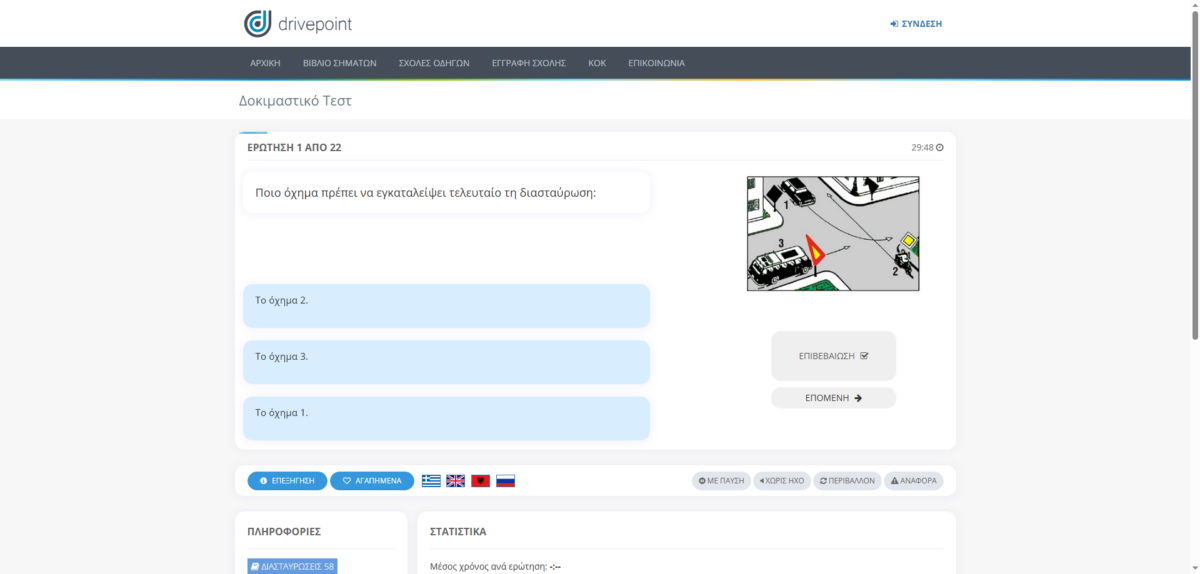Screen dimensions: 1200x574
Task: Switch language to Greek flag
Action: point(431,481)
